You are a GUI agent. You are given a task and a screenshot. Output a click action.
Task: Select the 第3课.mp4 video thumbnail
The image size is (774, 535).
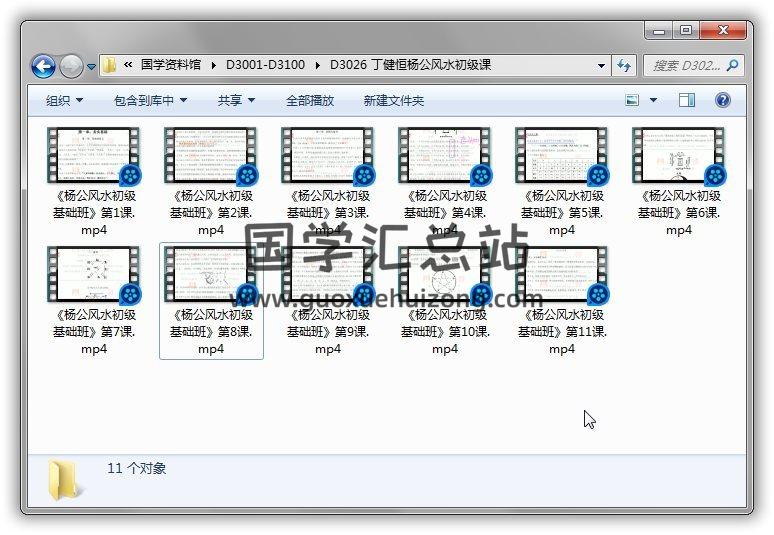(x=328, y=155)
